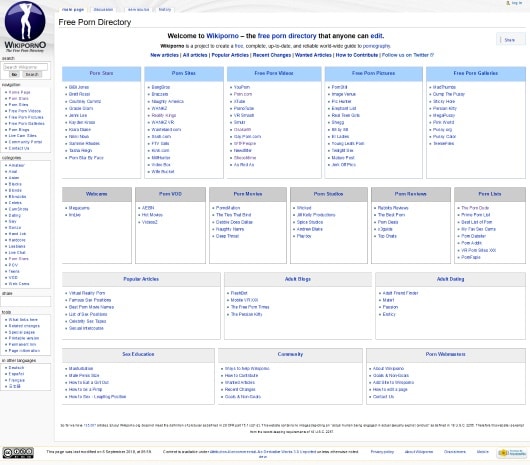Screen dimensions: 530x465
Task: Open the Mobile footer link
Action: pyautogui.click(x=482, y=452)
